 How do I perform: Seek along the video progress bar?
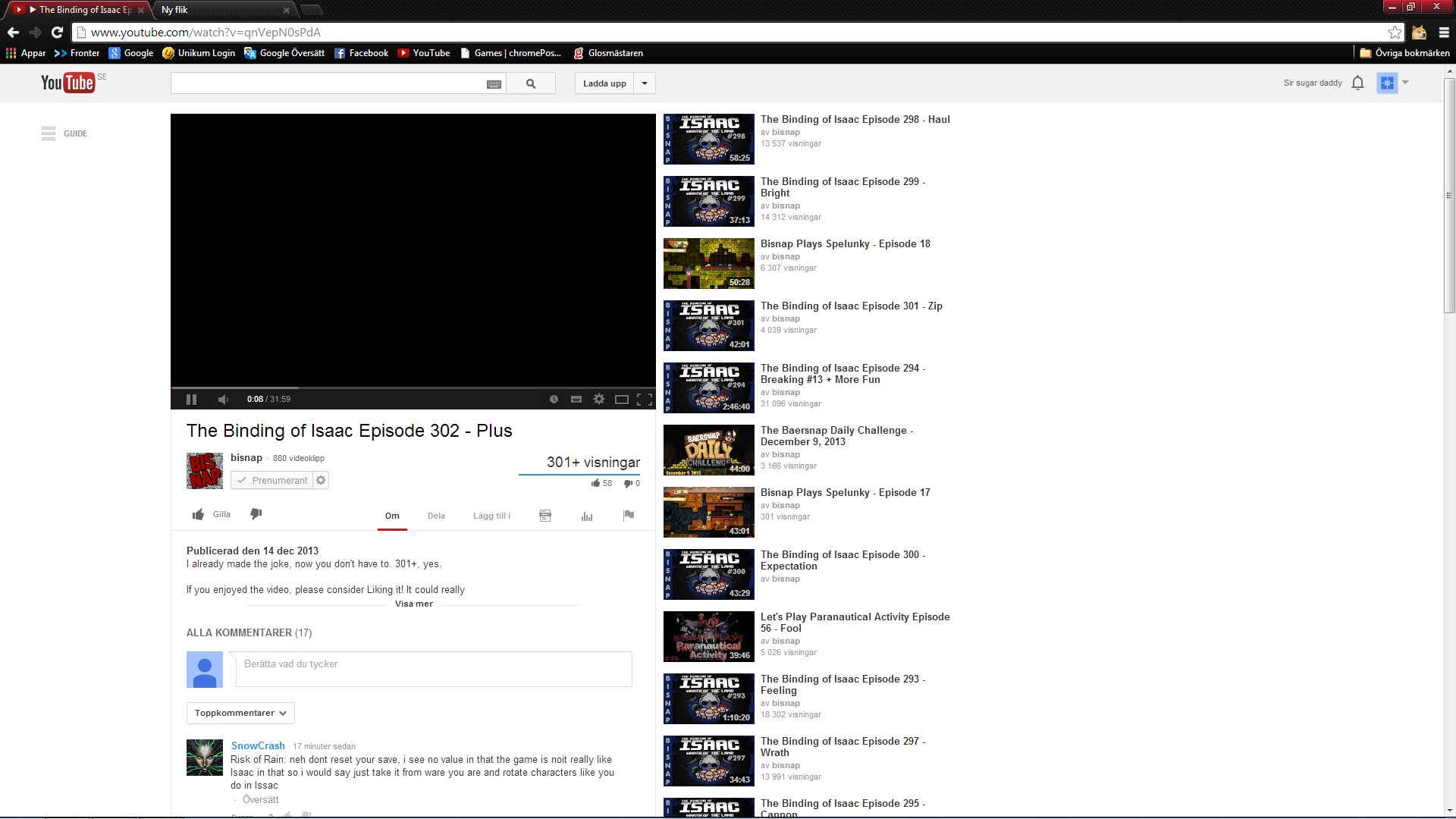[413, 388]
